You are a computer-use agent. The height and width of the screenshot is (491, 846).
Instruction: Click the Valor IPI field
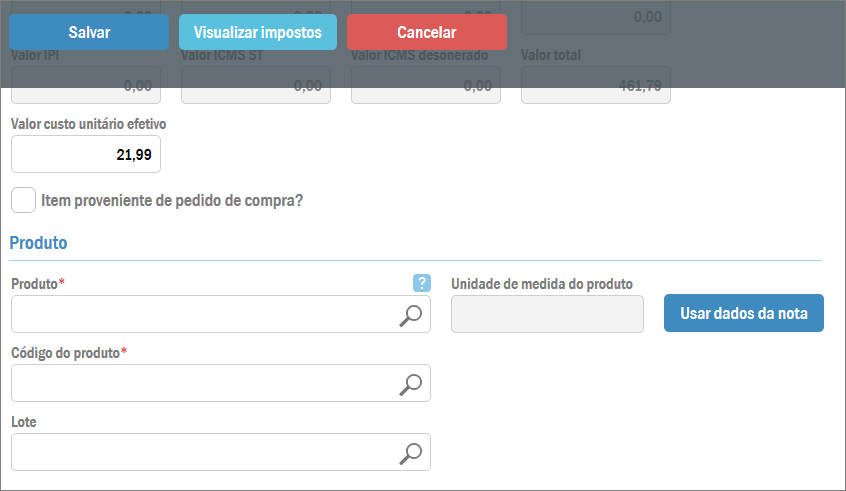[86, 87]
